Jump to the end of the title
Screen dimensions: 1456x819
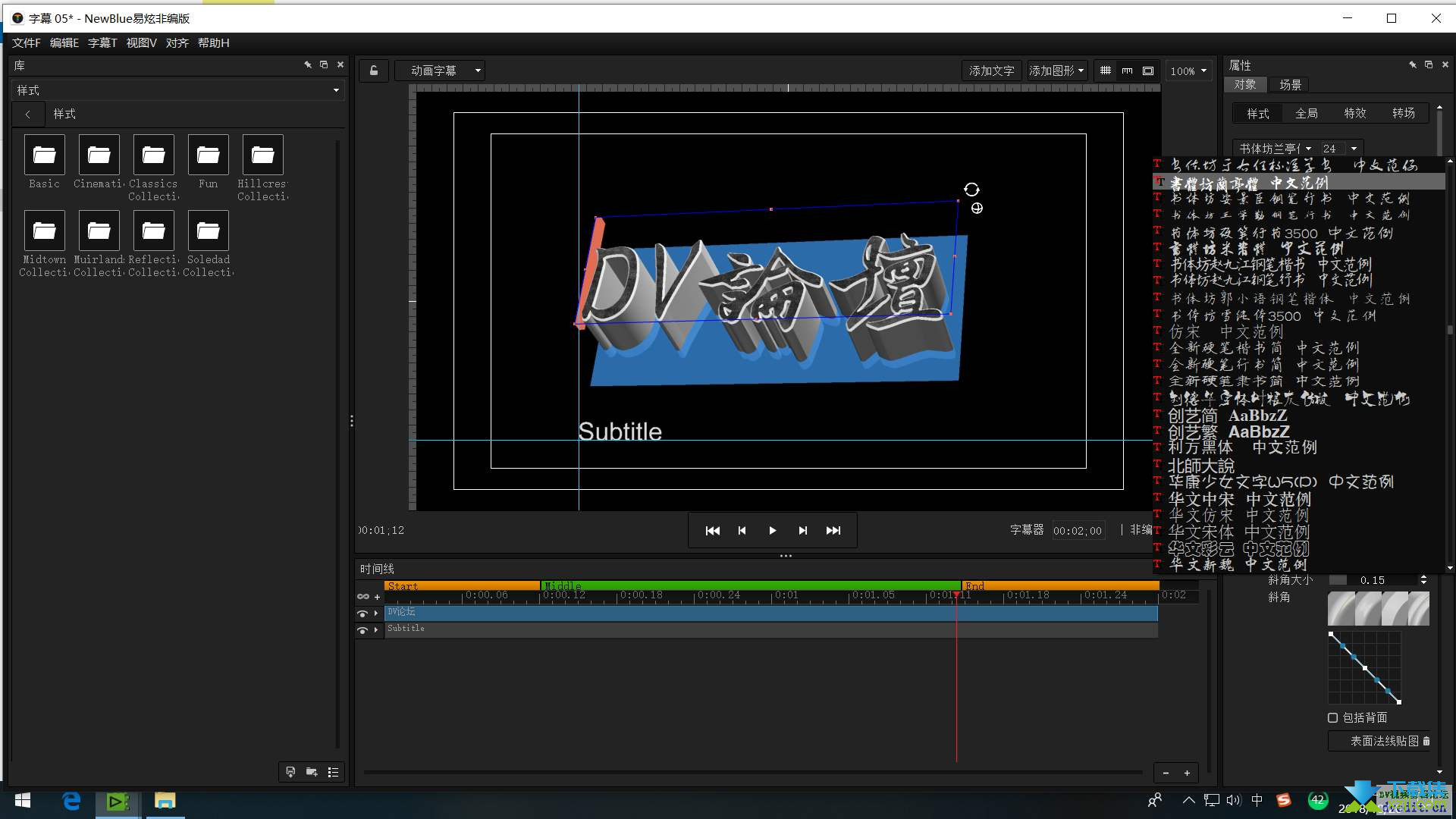point(833,531)
